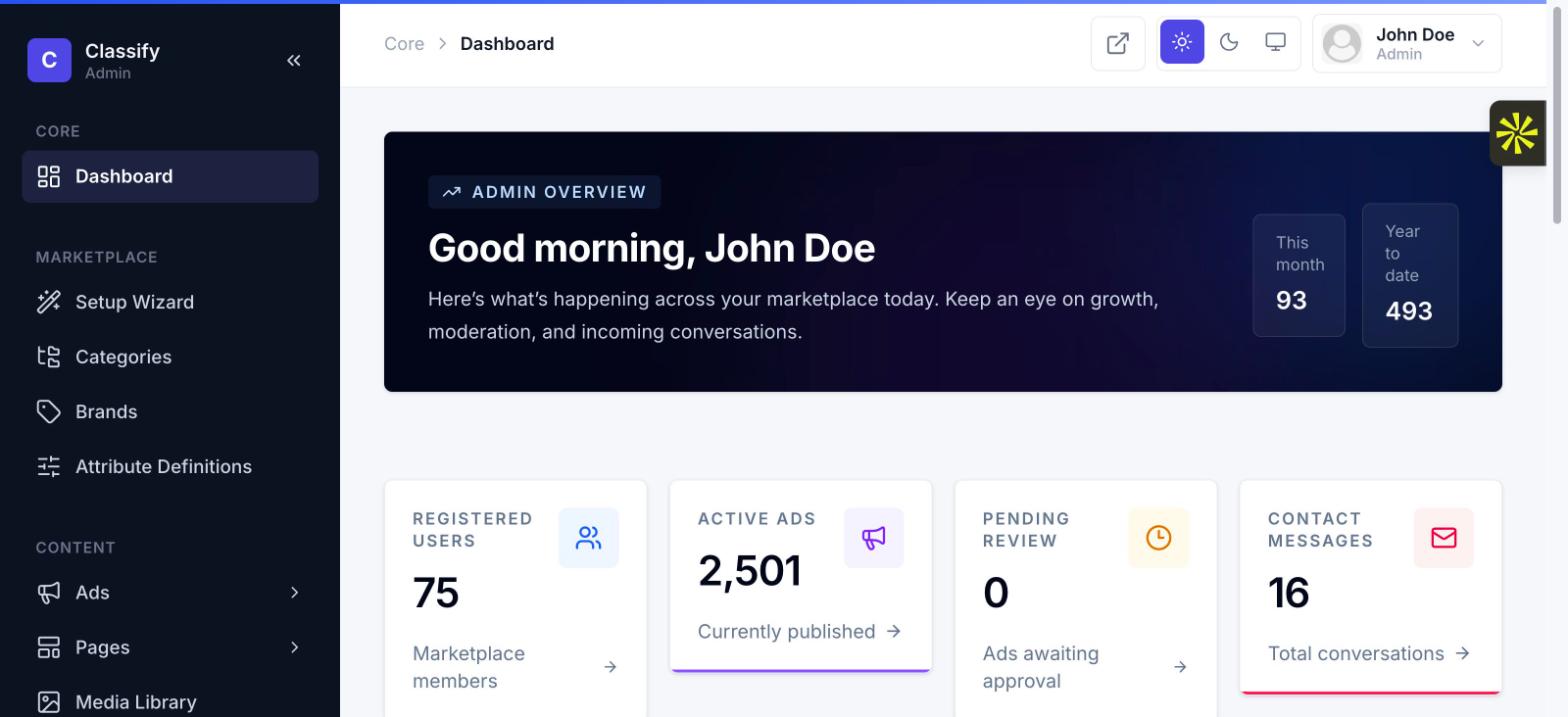Click the Active Ads count 2,501
Viewport: 1568px width, 717px height.
(750, 571)
